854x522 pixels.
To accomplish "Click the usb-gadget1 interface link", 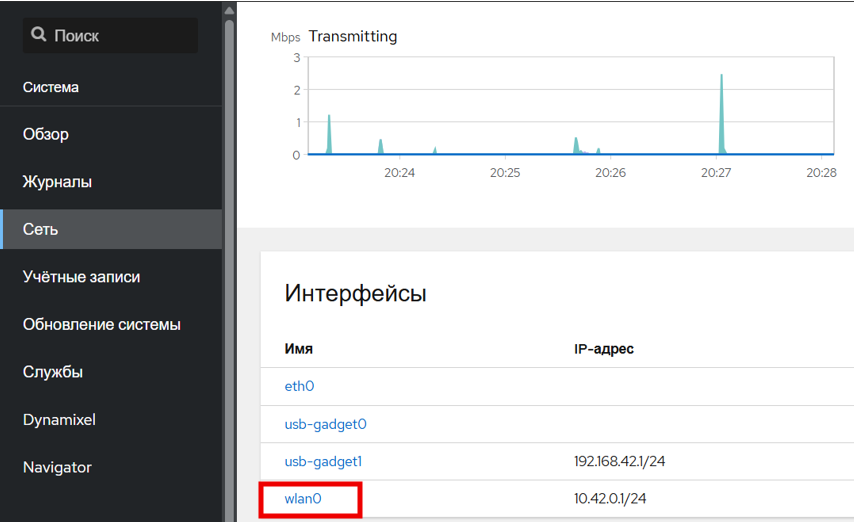I will tap(323, 461).
